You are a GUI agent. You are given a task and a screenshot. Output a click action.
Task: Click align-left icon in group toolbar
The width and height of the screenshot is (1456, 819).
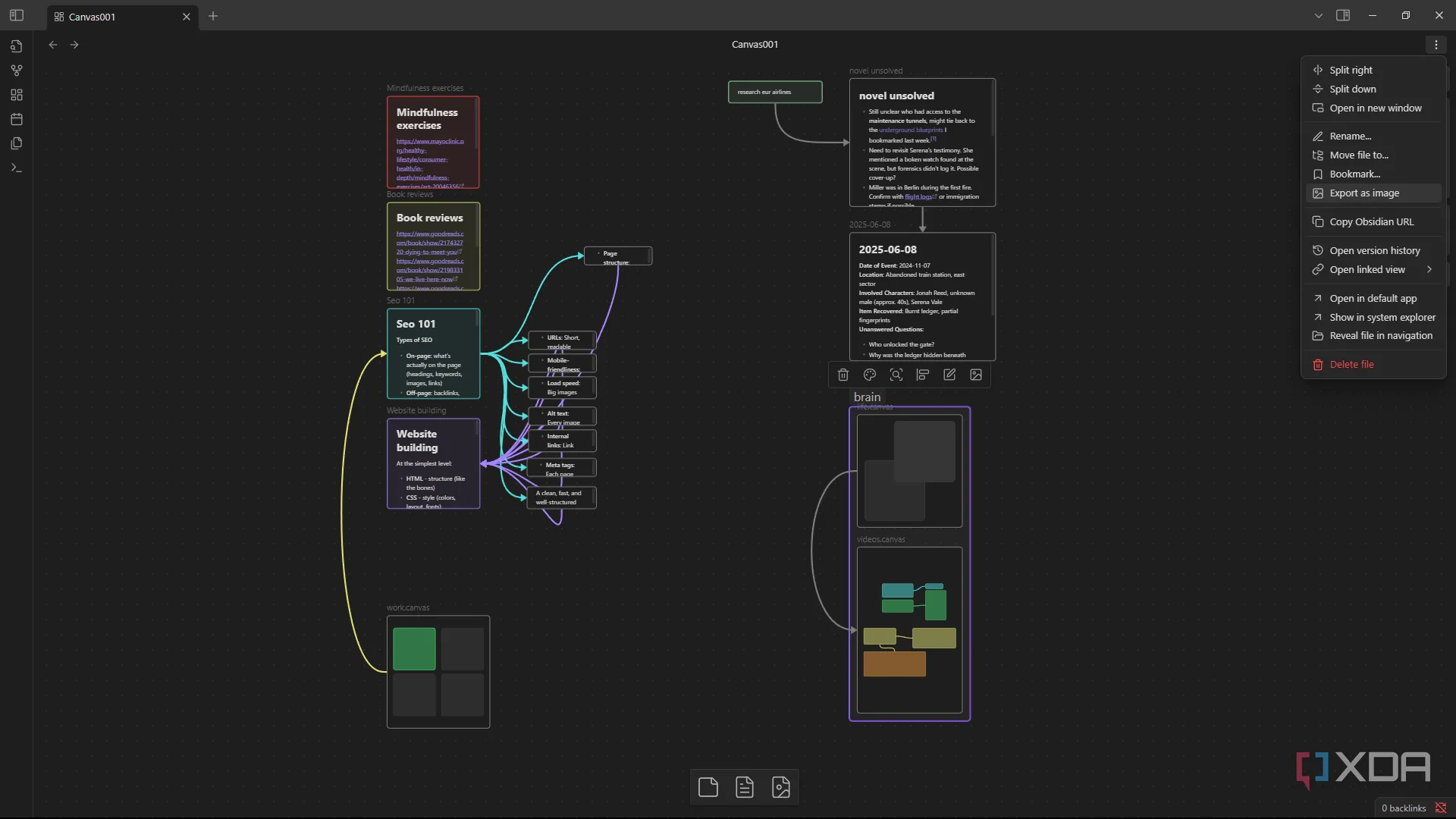(x=923, y=375)
